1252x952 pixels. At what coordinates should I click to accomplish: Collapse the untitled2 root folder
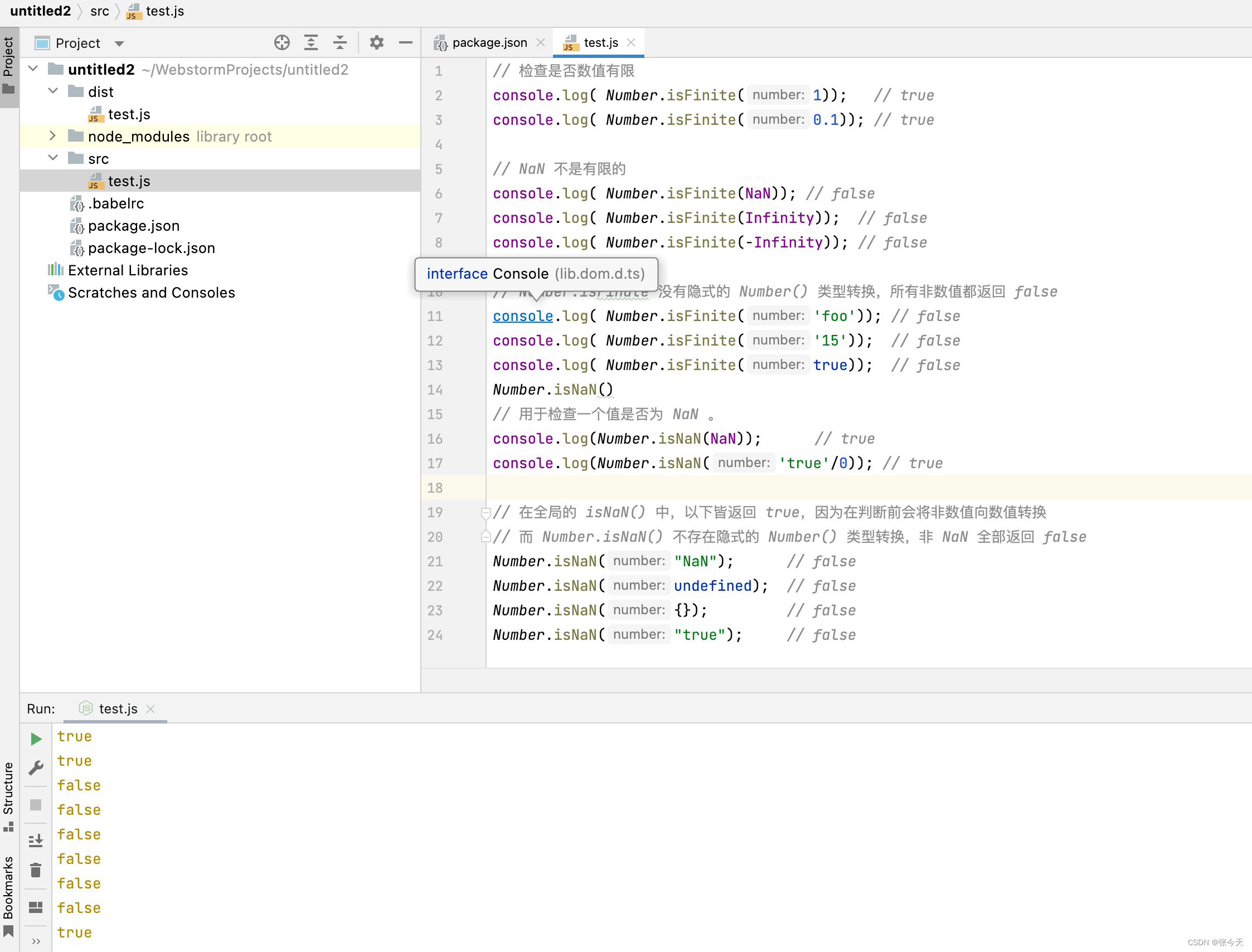33,69
